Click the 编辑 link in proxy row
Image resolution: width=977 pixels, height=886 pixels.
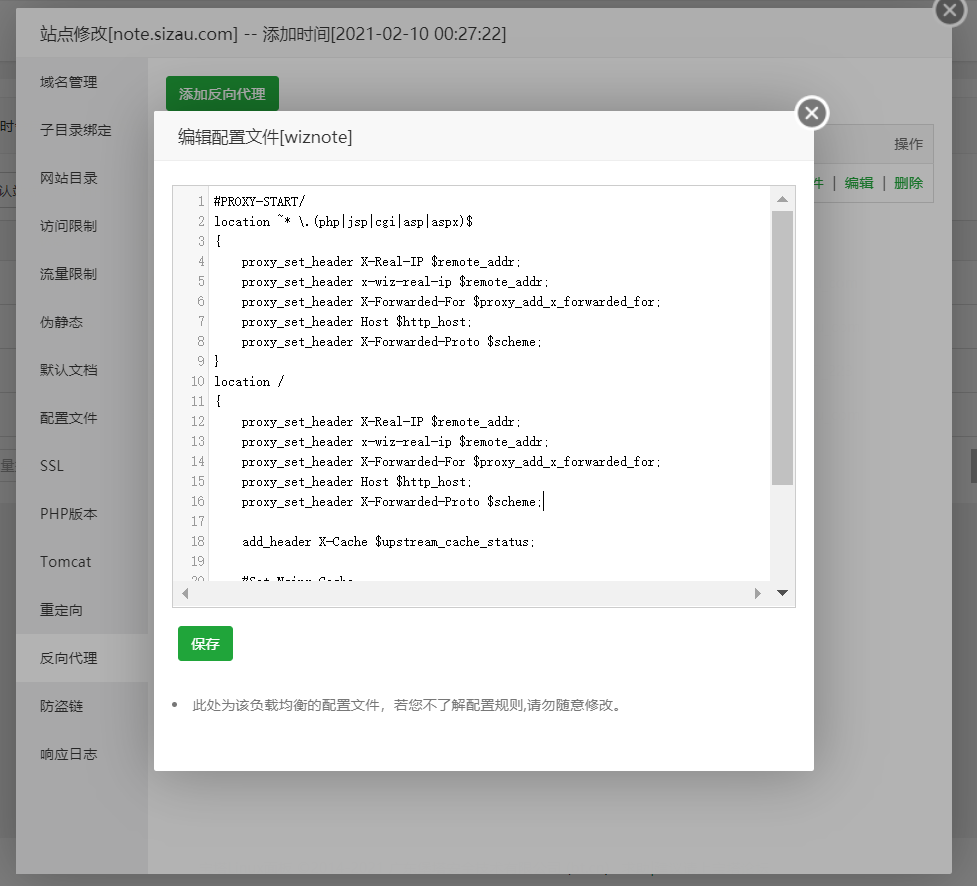859,183
